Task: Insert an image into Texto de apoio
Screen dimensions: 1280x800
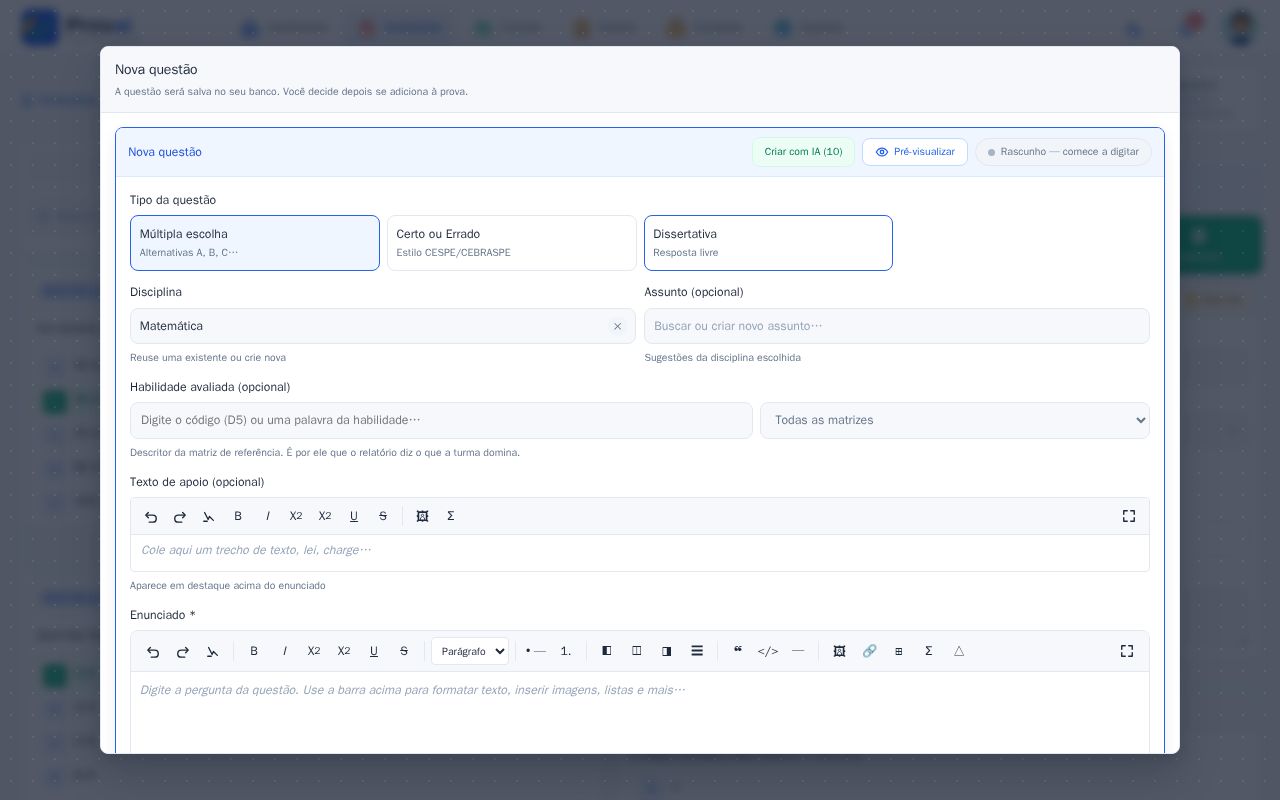Action: [x=422, y=516]
